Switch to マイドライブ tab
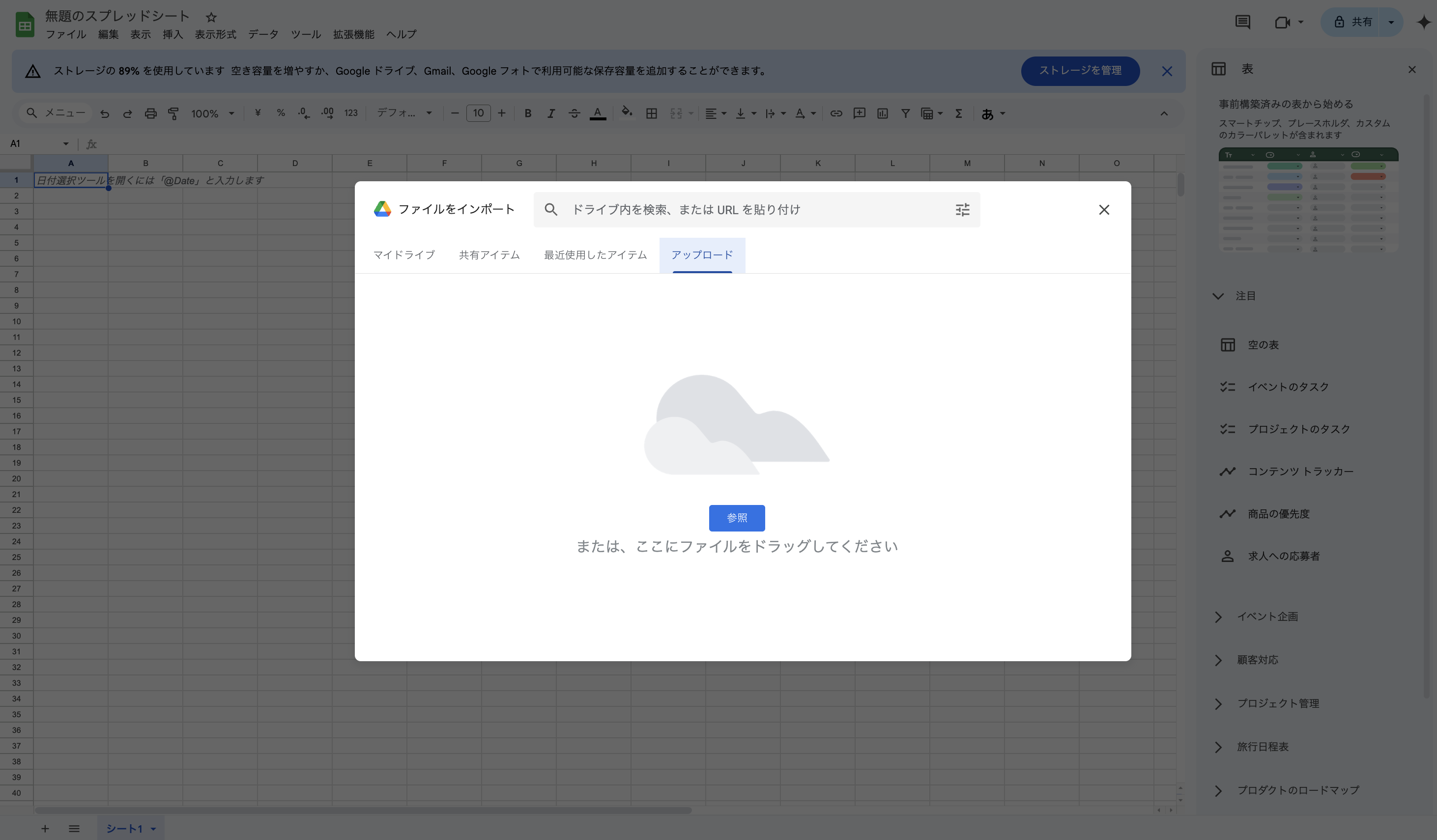Image resolution: width=1437 pixels, height=840 pixels. pyautogui.click(x=404, y=255)
